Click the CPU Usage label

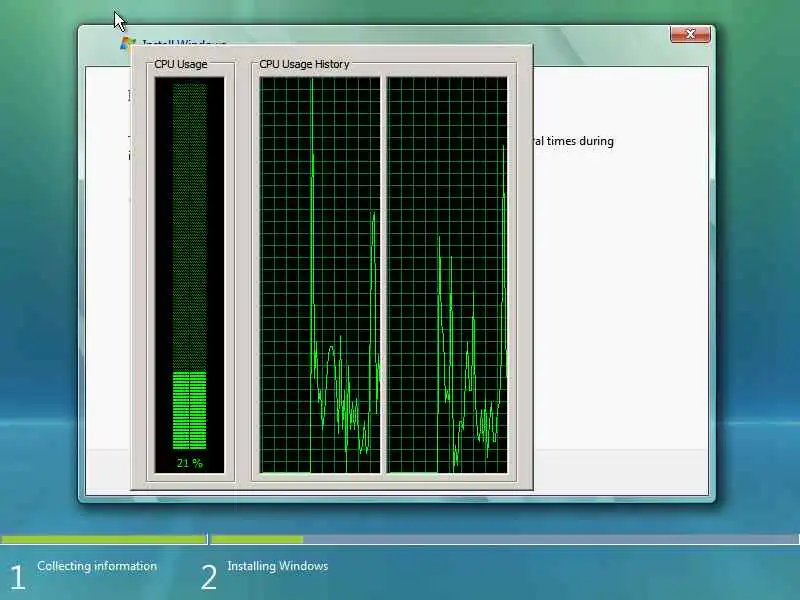coord(181,64)
